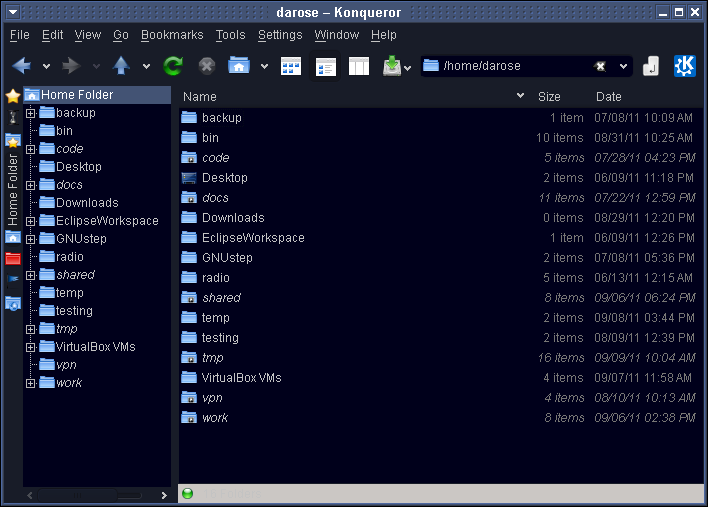Click the bookmark location toolbar button
This screenshot has width=708, height=507.
[x=651, y=66]
